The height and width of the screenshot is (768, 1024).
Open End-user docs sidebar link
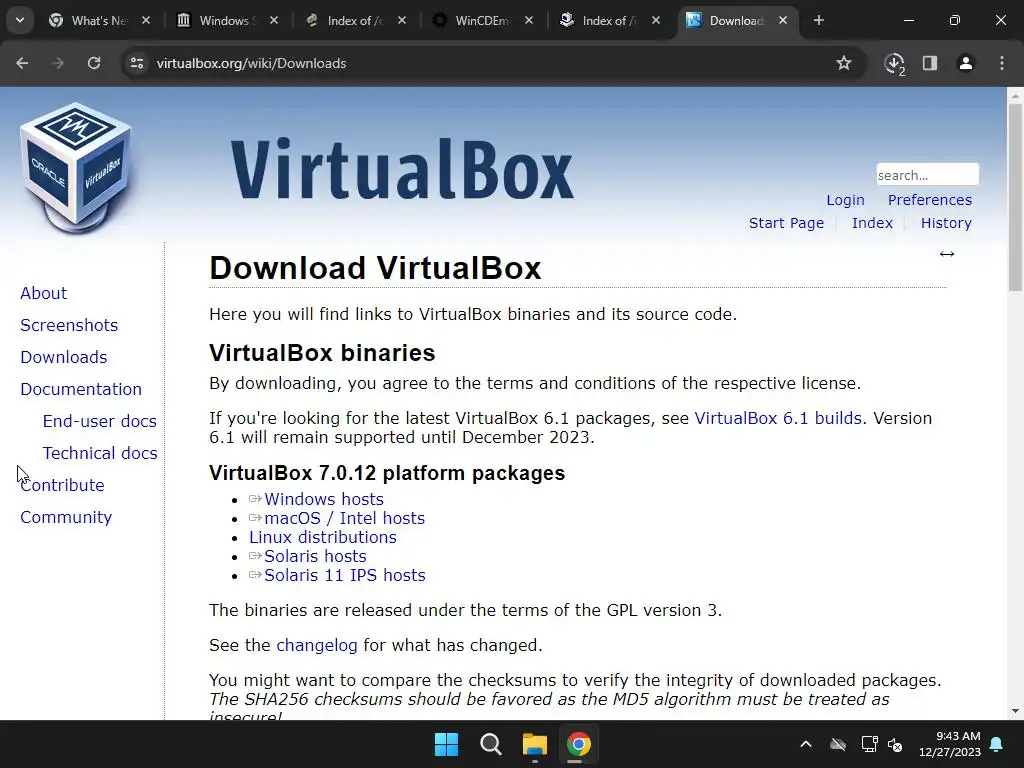99,421
